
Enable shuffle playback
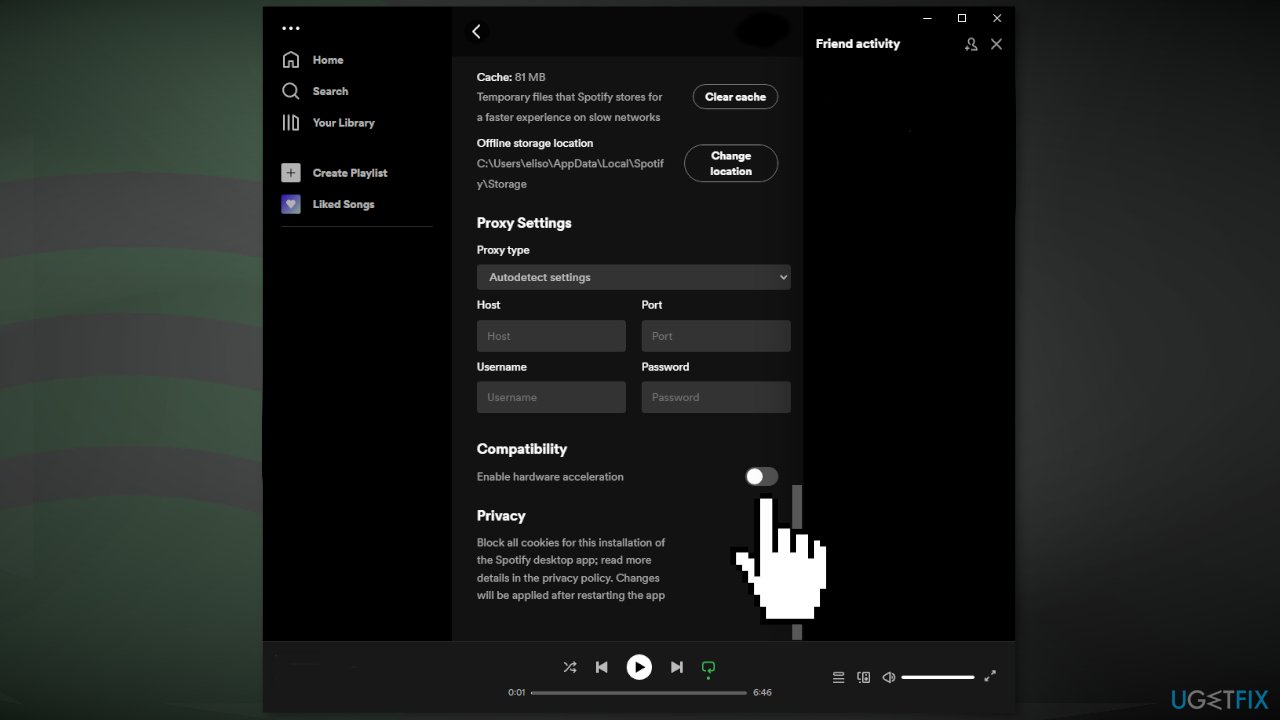(x=570, y=667)
